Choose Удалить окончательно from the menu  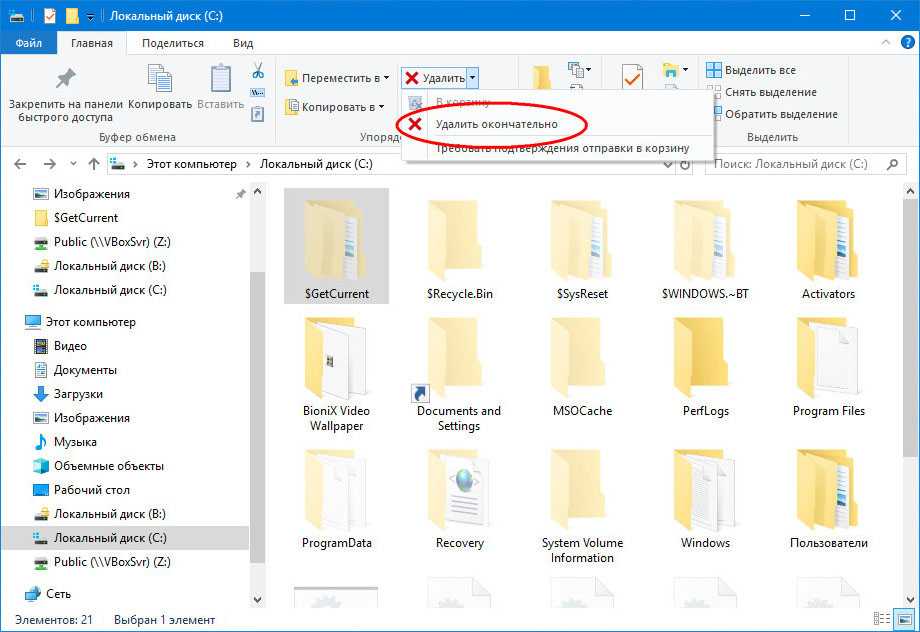click(496, 124)
